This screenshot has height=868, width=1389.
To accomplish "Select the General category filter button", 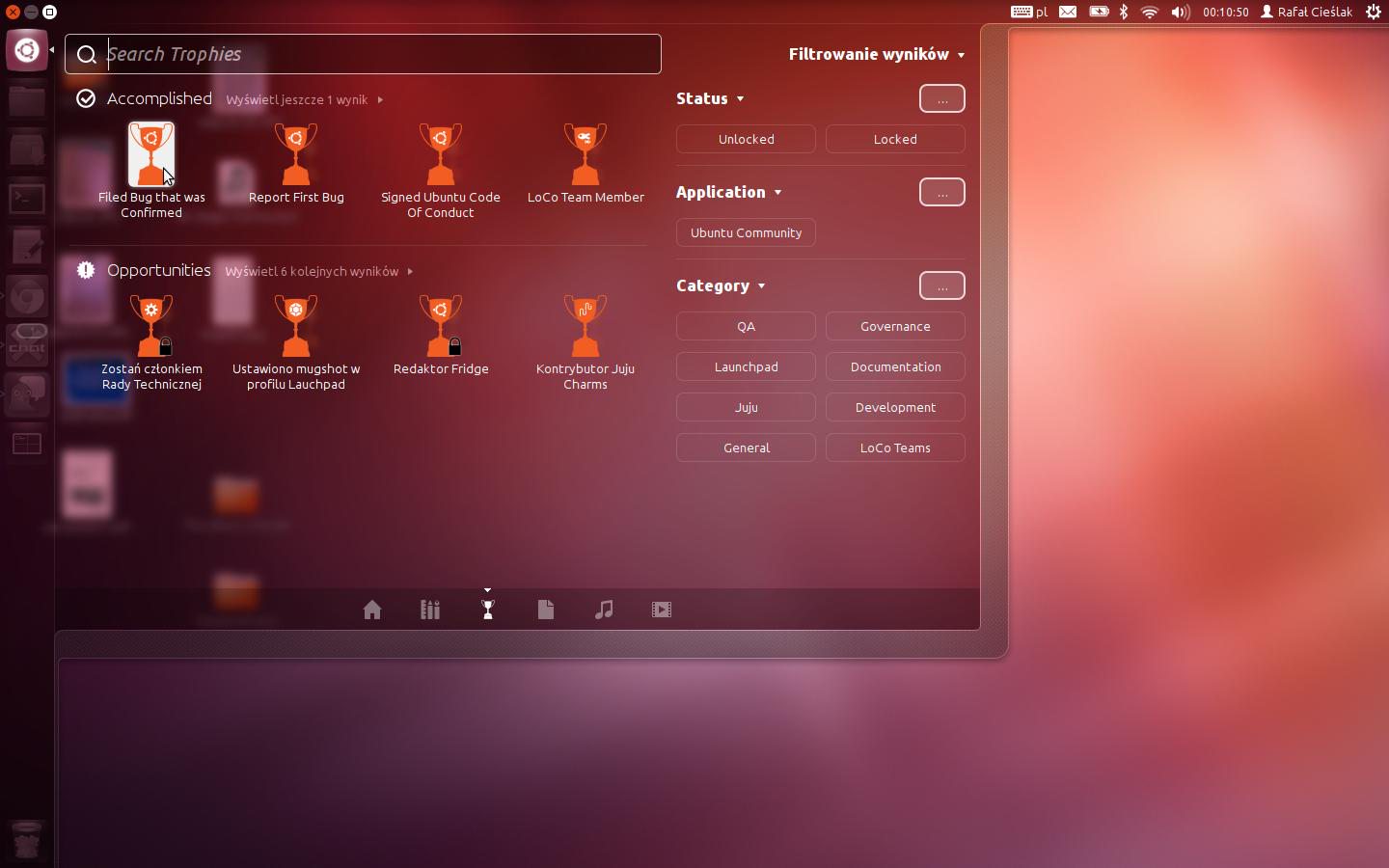I will tap(746, 448).
